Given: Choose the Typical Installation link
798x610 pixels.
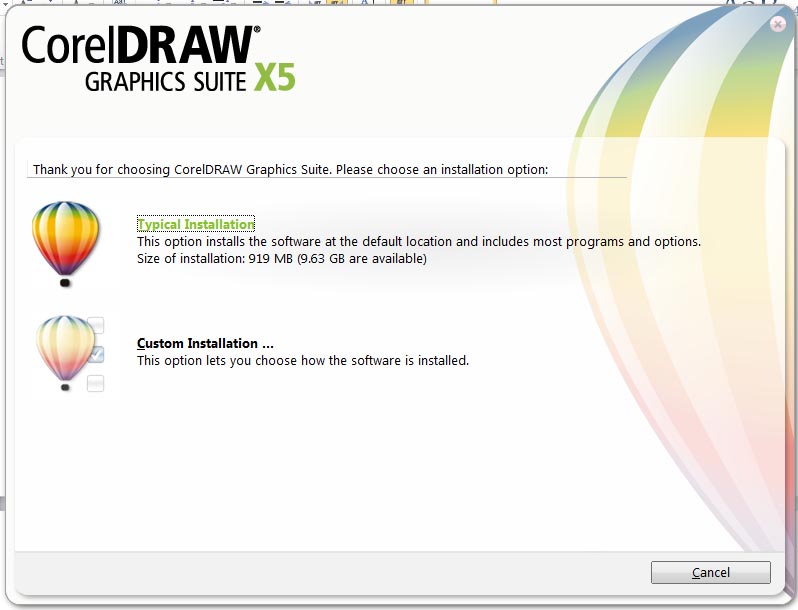Looking at the screenshot, I should (x=196, y=224).
